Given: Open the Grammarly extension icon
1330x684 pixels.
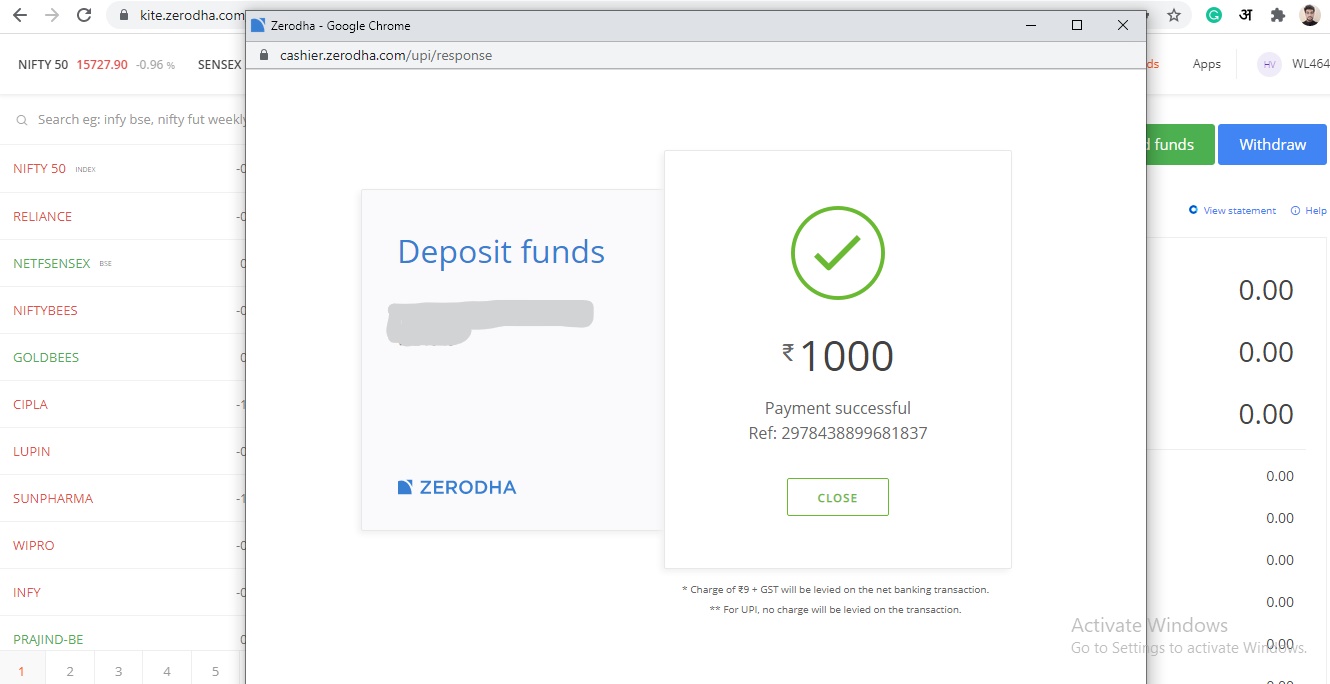Looking at the screenshot, I should coord(1213,15).
